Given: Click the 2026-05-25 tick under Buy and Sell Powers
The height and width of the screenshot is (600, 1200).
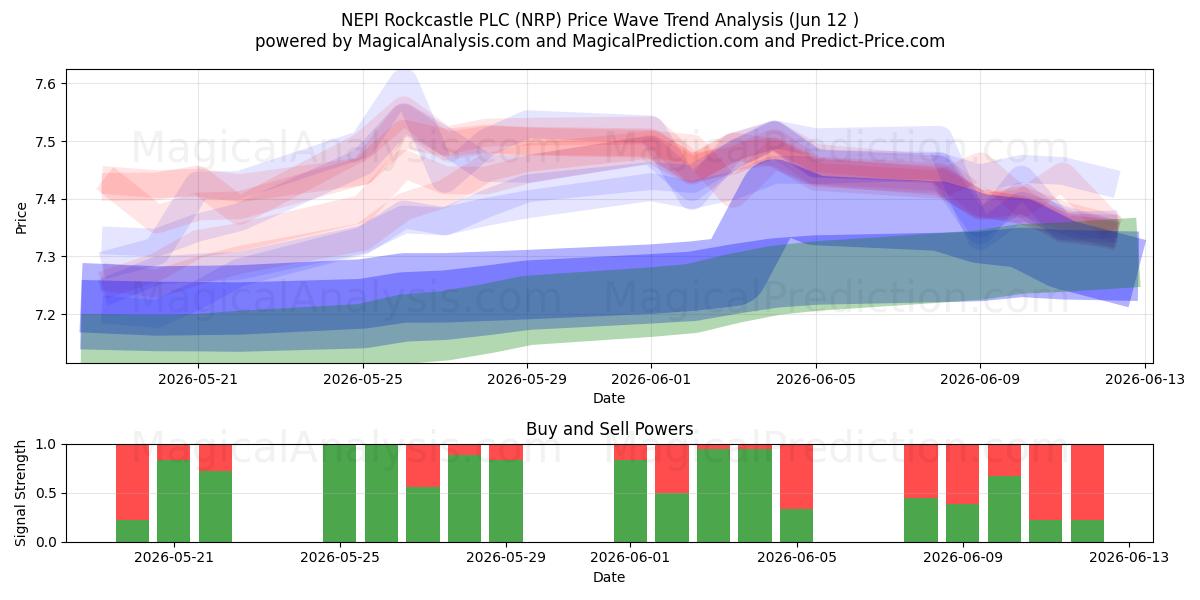Looking at the screenshot, I should tap(340, 558).
